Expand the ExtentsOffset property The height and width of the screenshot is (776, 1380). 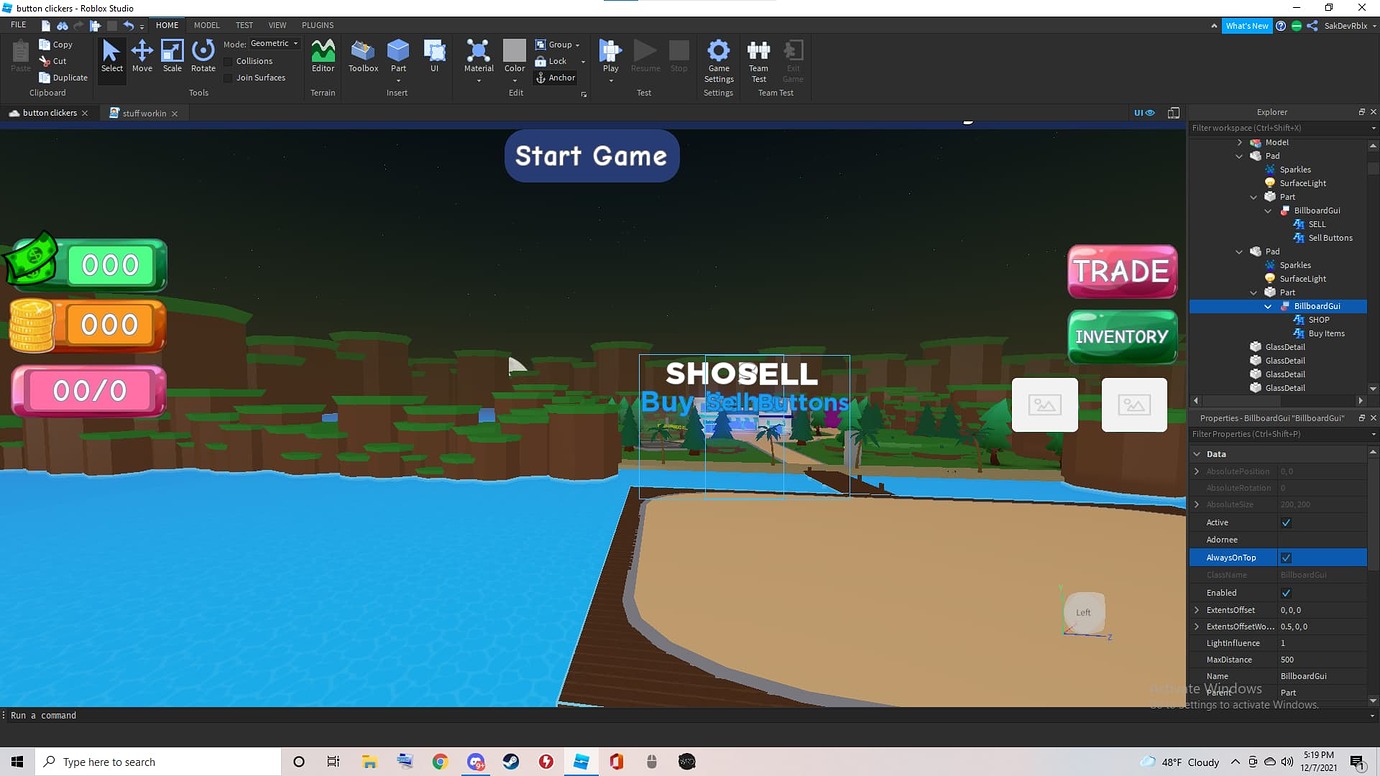[1197, 610]
